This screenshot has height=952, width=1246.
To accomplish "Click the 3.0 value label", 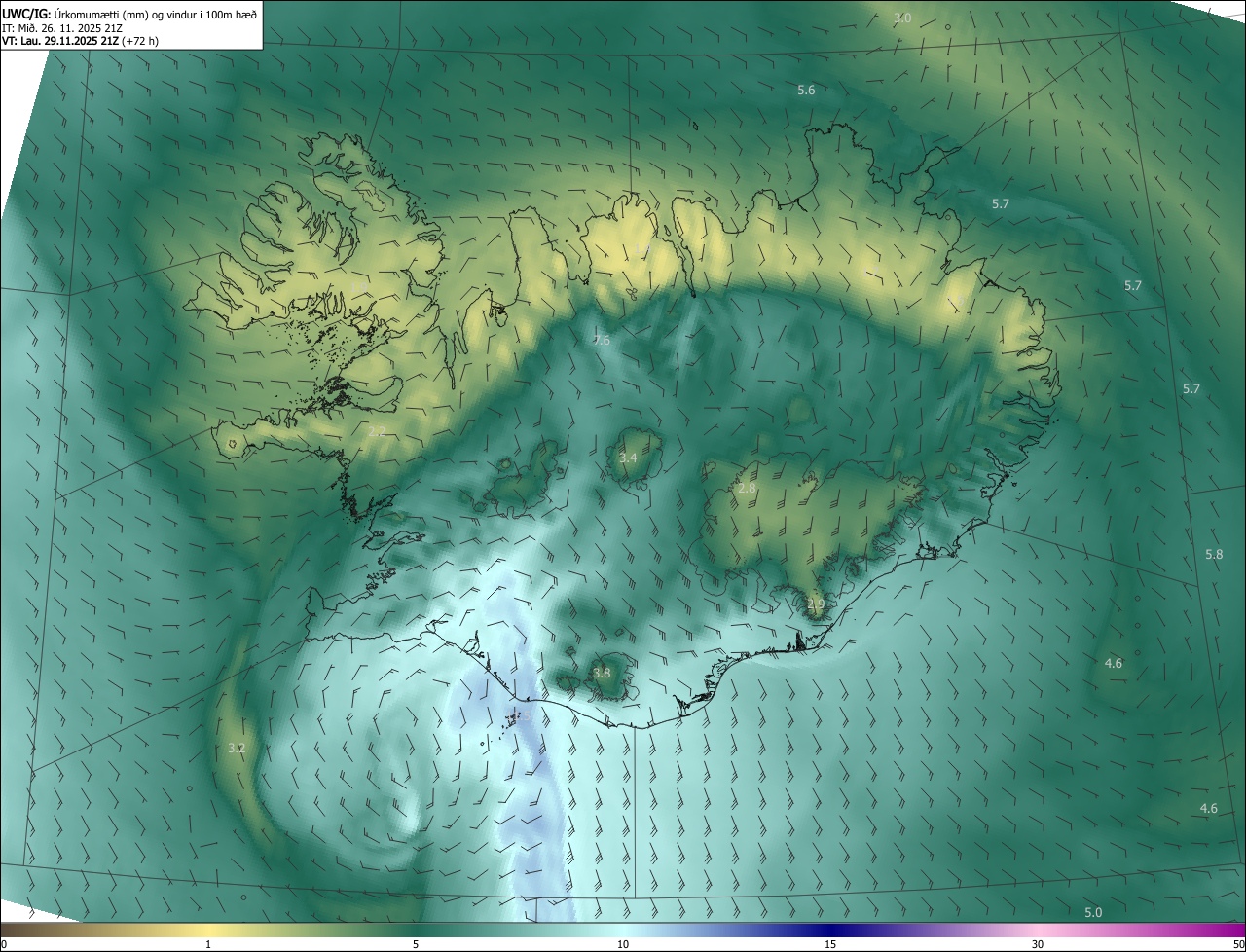I will (x=902, y=18).
